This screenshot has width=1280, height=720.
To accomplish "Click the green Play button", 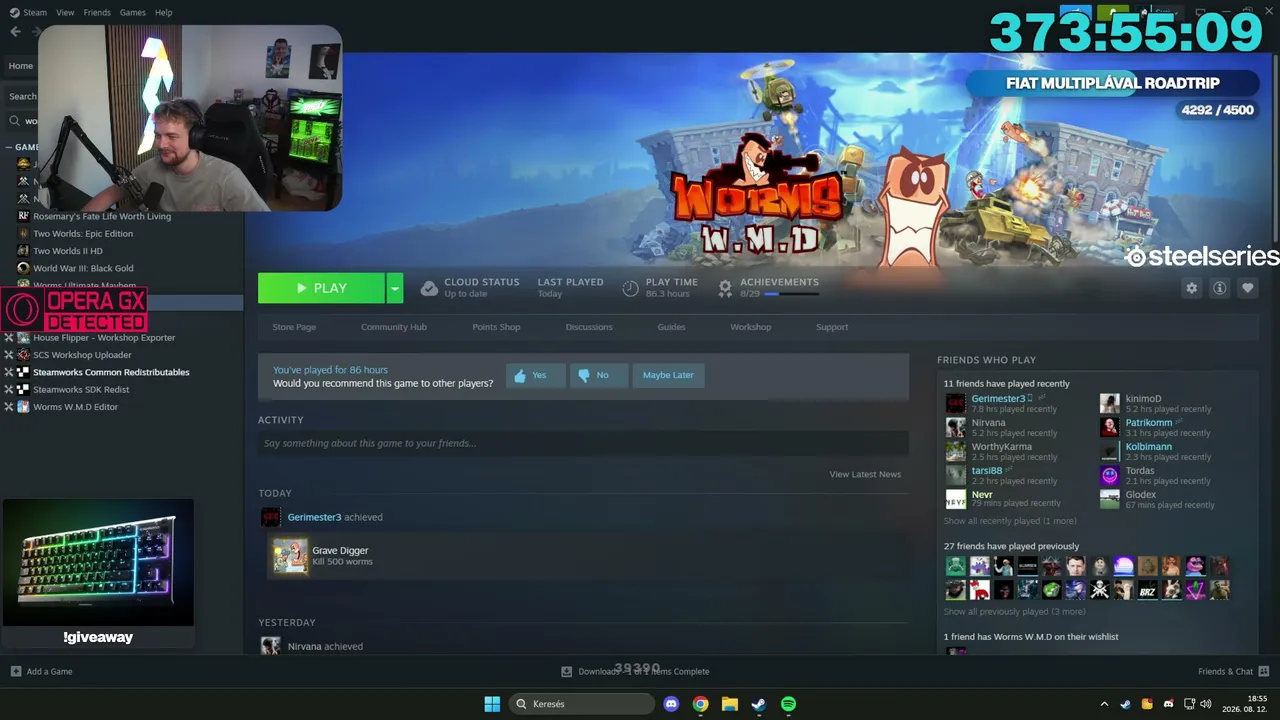I will (321, 288).
